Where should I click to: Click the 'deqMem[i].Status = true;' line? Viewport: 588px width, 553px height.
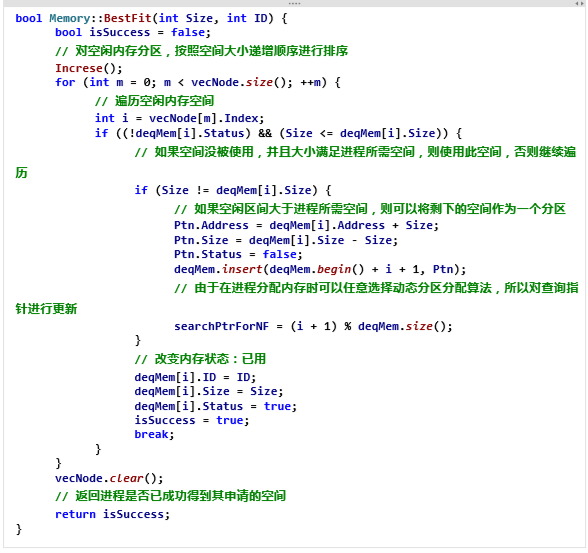pos(216,406)
